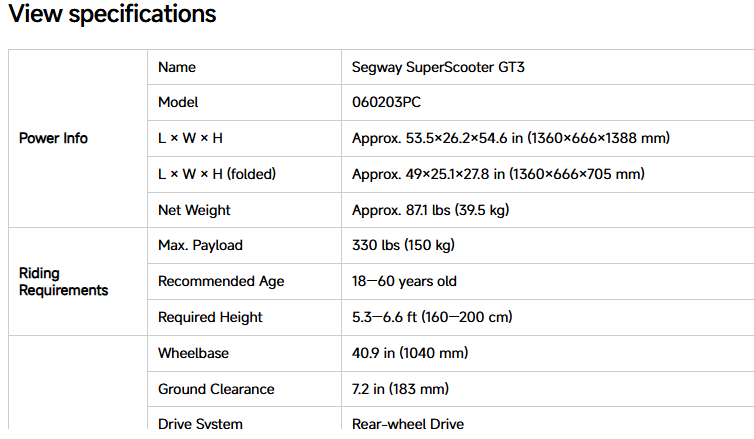The height and width of the screenshot is (439, 754).
Task: Select the 18–60 years old value
Action: [404, 281]
